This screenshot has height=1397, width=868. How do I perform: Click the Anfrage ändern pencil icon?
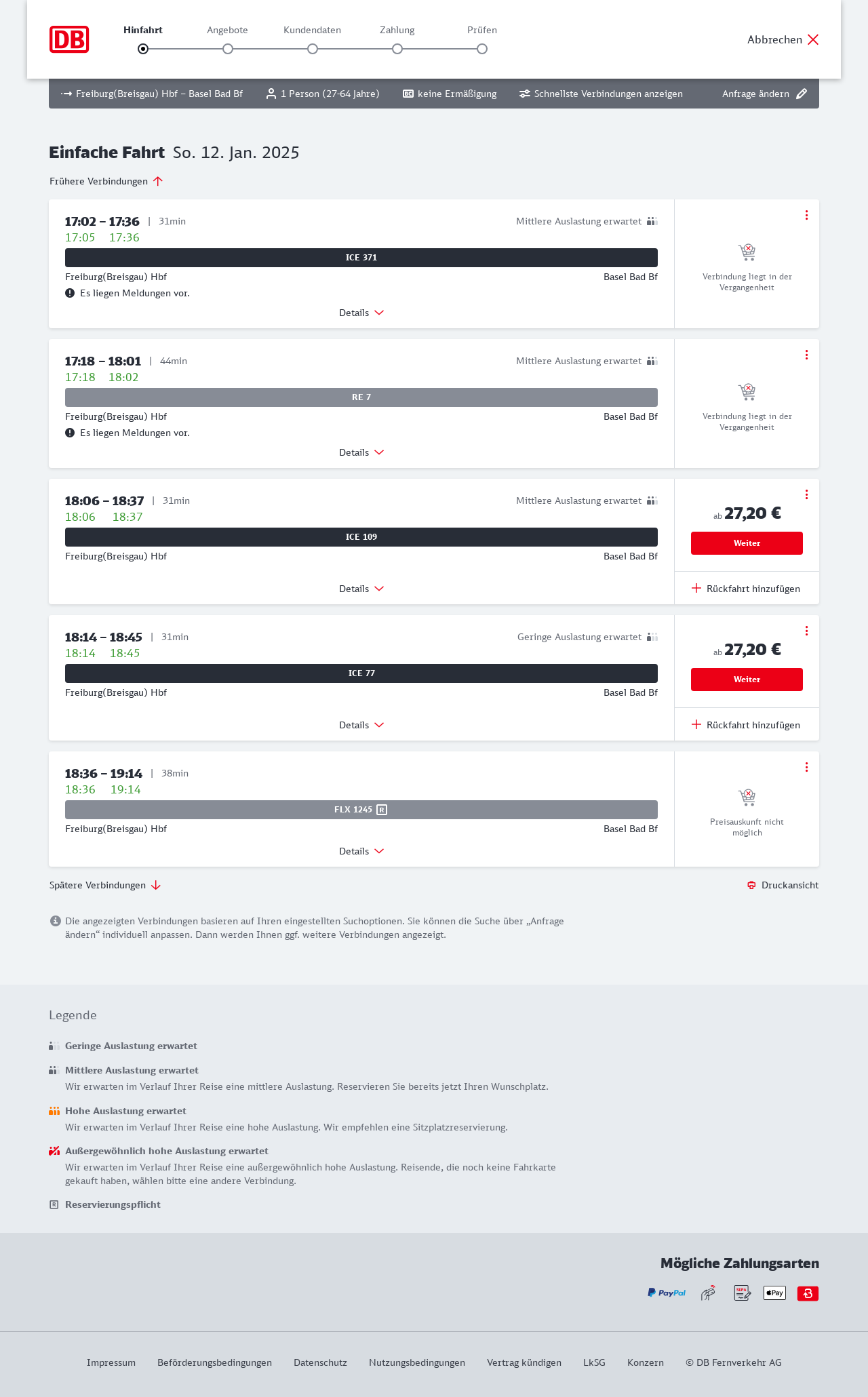pos(802,94)
